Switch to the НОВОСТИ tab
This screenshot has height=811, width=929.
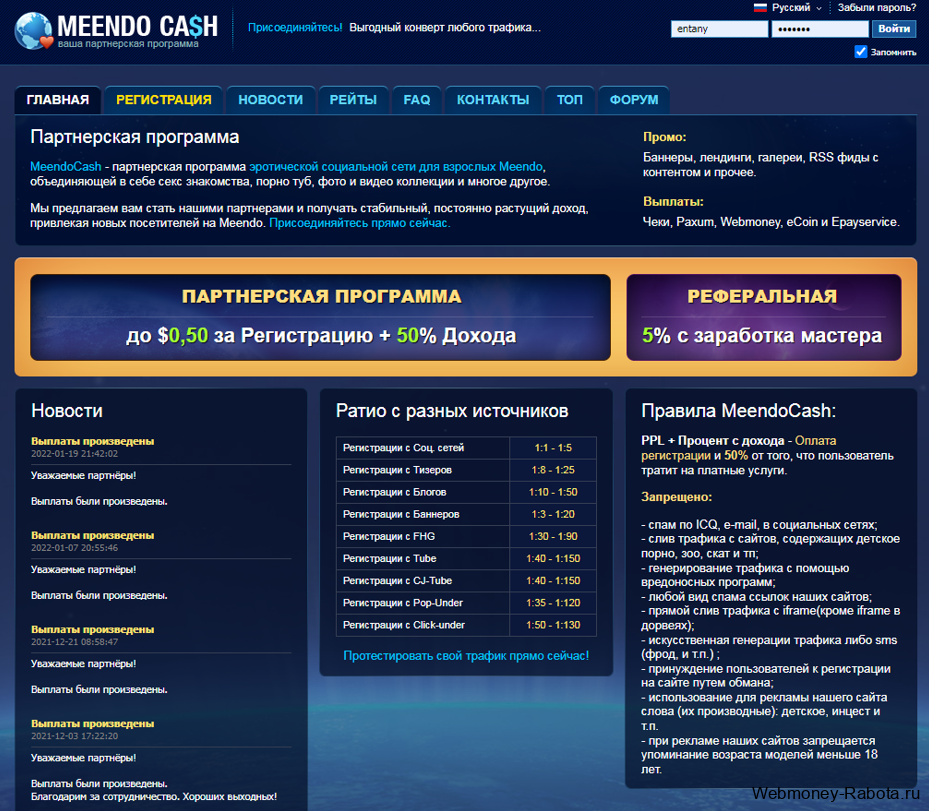pyautogui.click(x=270, y=100)
